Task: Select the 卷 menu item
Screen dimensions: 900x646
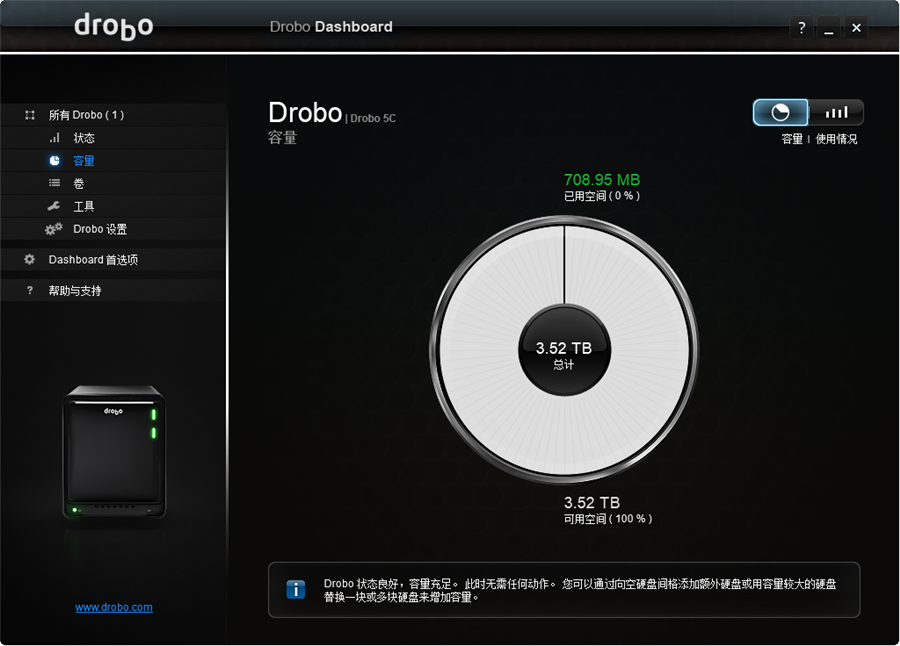Action: pyautogui.click(x=79, y=184)
